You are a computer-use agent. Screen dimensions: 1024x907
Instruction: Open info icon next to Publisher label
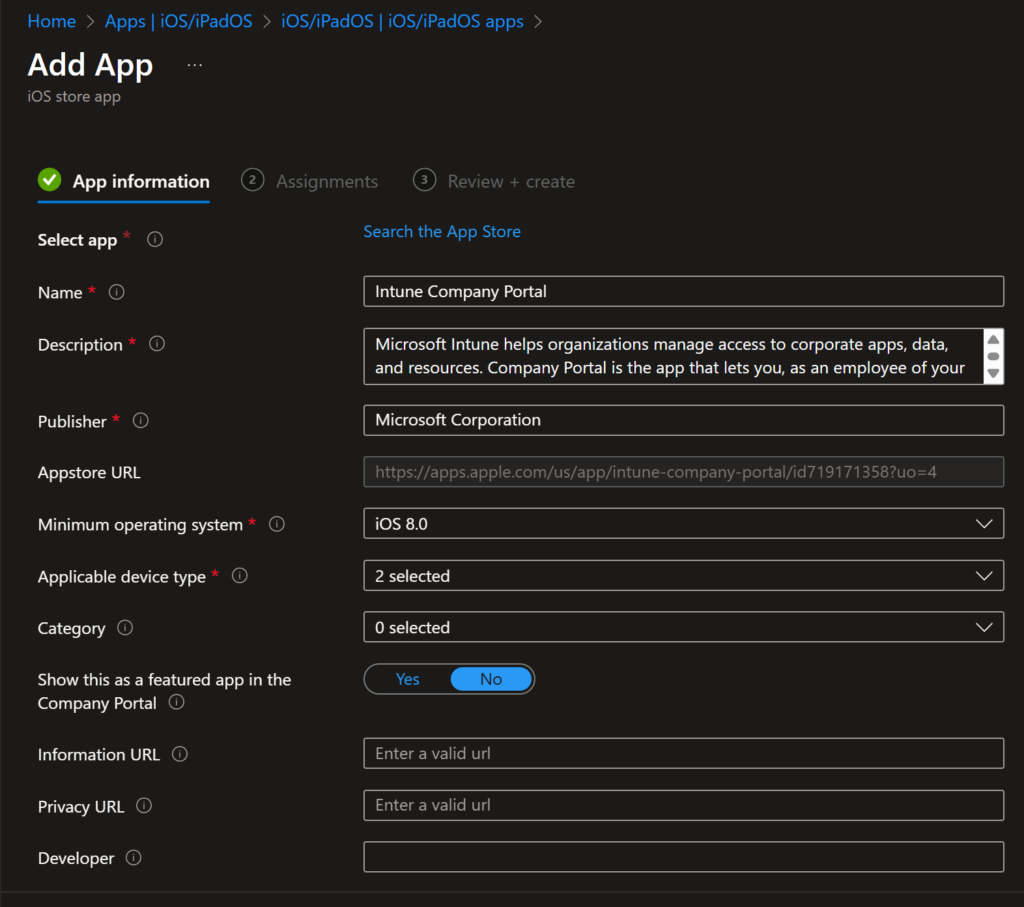pos(140,421)
